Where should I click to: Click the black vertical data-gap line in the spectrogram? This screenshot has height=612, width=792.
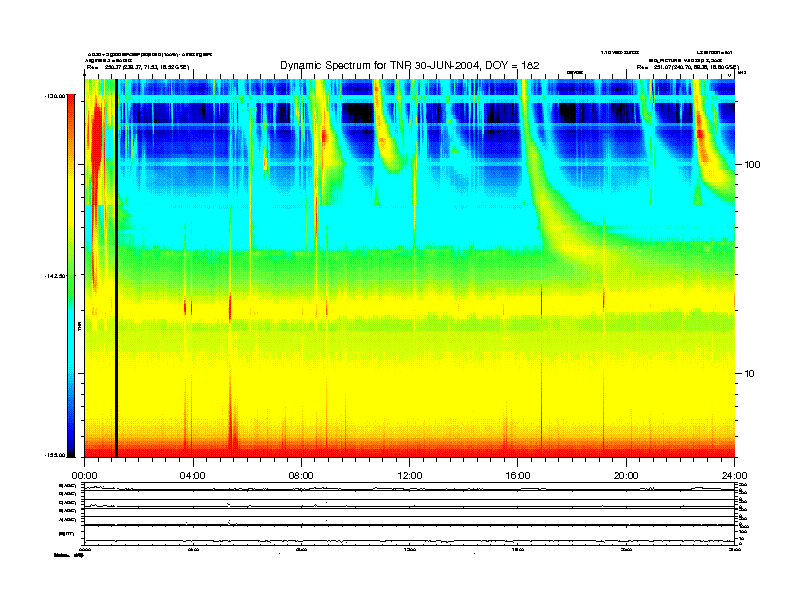click(116, 268)
